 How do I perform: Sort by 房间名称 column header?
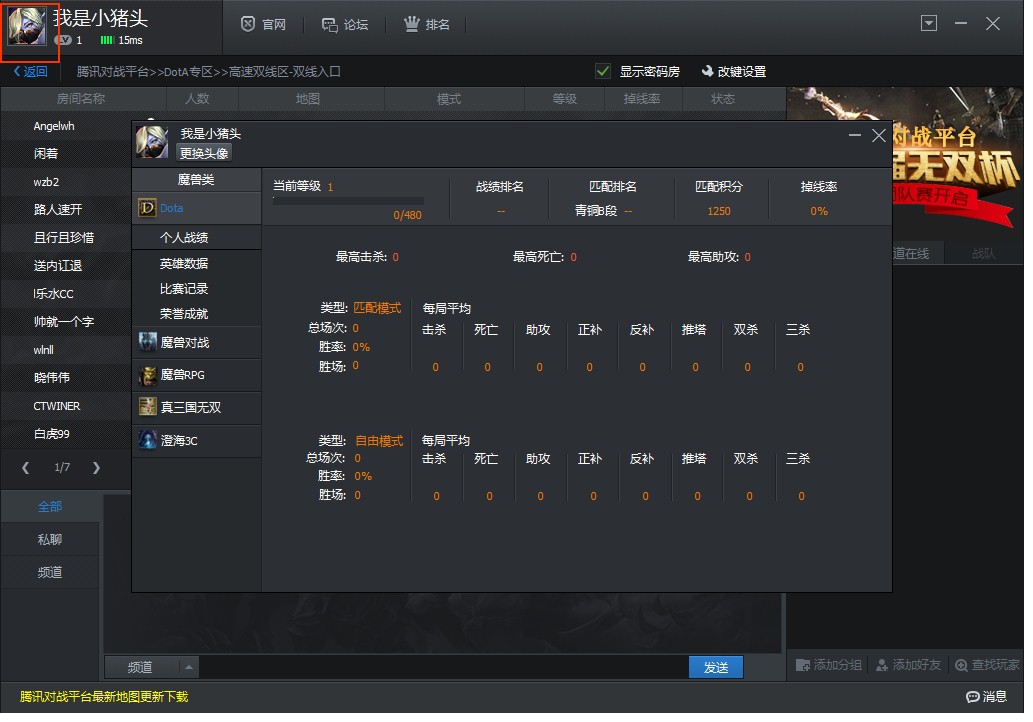pyautogui.click(x=81, y=99)
